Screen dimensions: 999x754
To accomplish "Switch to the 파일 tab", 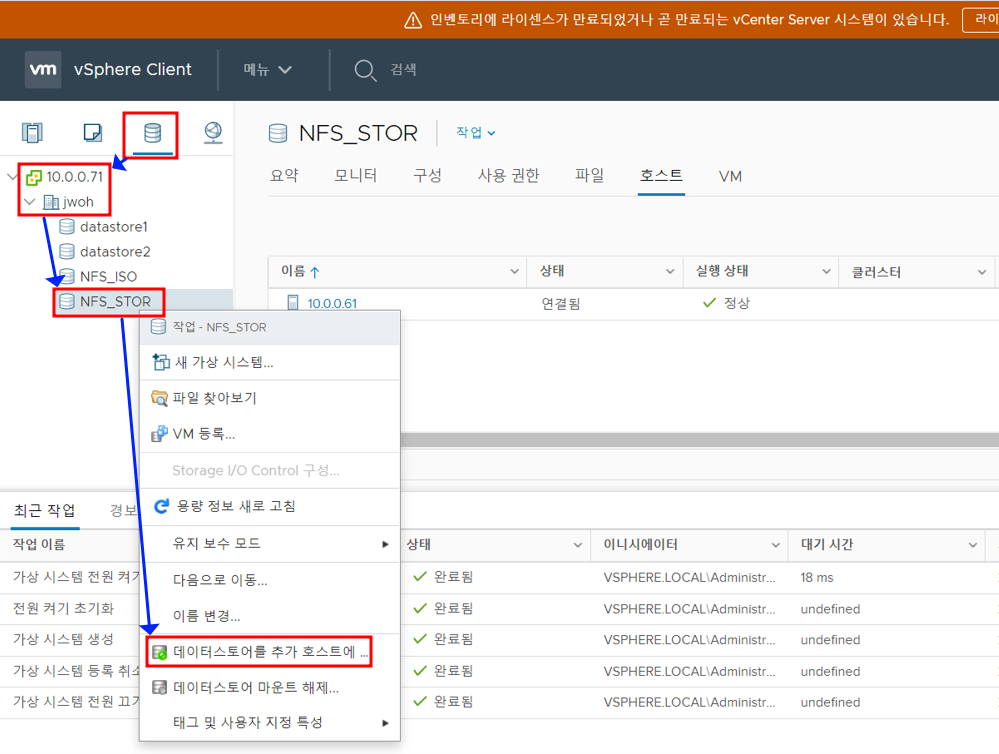I will (589, 175).
